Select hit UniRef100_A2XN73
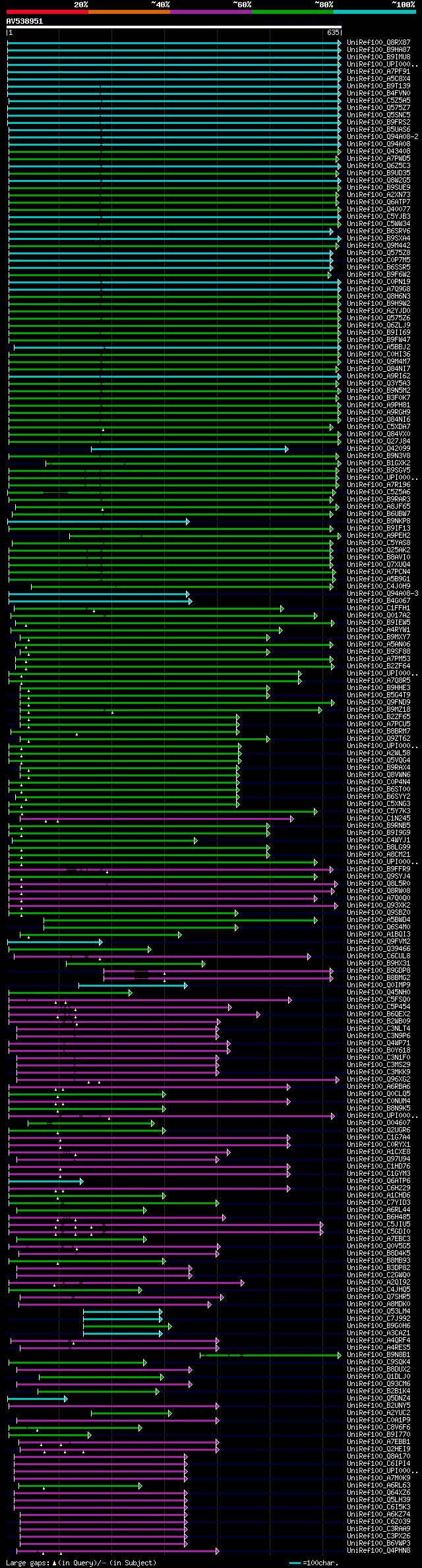This screenshot has height=1568, width=422. [378, 195]
